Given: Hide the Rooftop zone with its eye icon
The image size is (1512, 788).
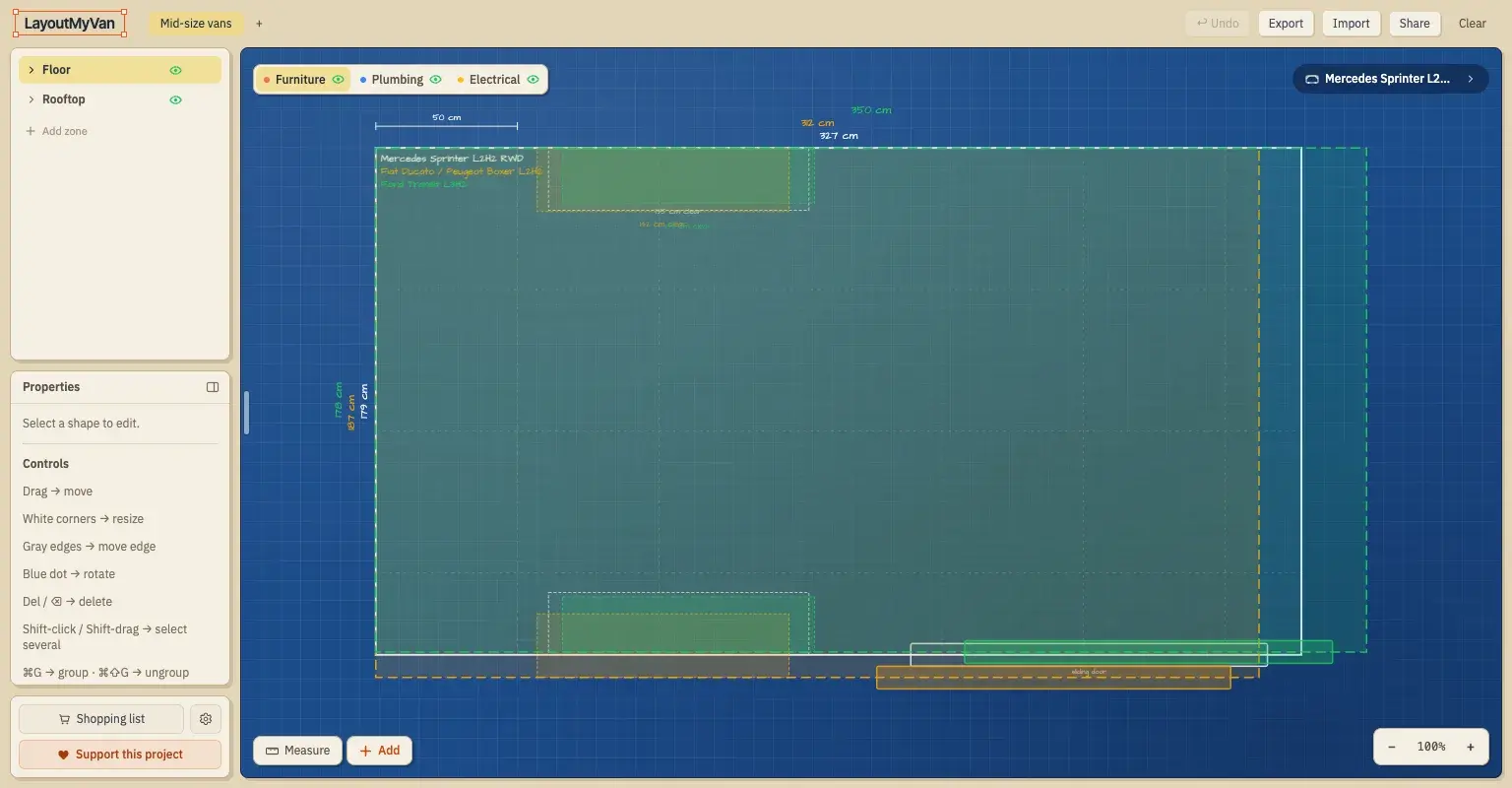Looking at the screenshot, I should pos(176,99).
